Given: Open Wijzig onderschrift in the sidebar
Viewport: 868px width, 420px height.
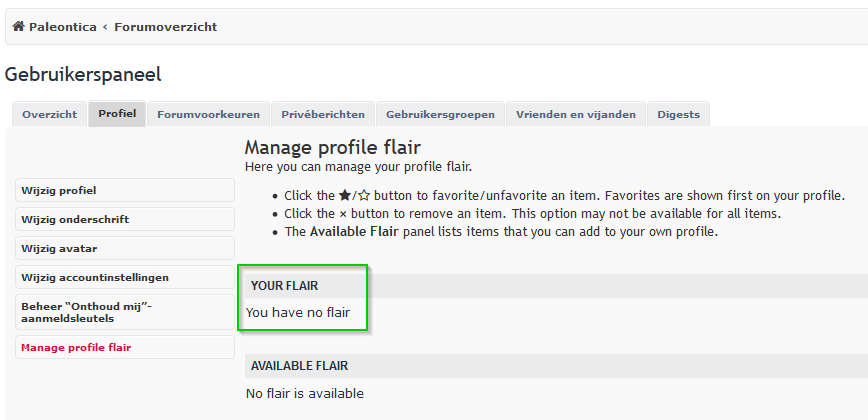Looking at the screenshot, I should (75, 219).
